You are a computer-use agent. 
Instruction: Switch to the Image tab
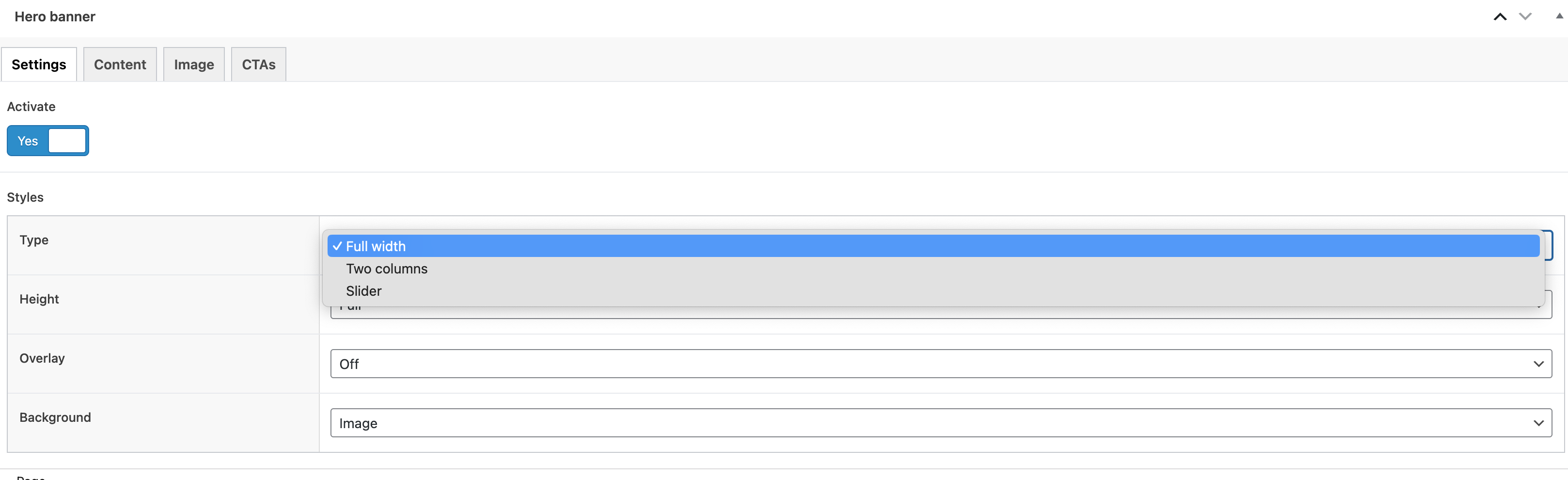click(193, 64)
